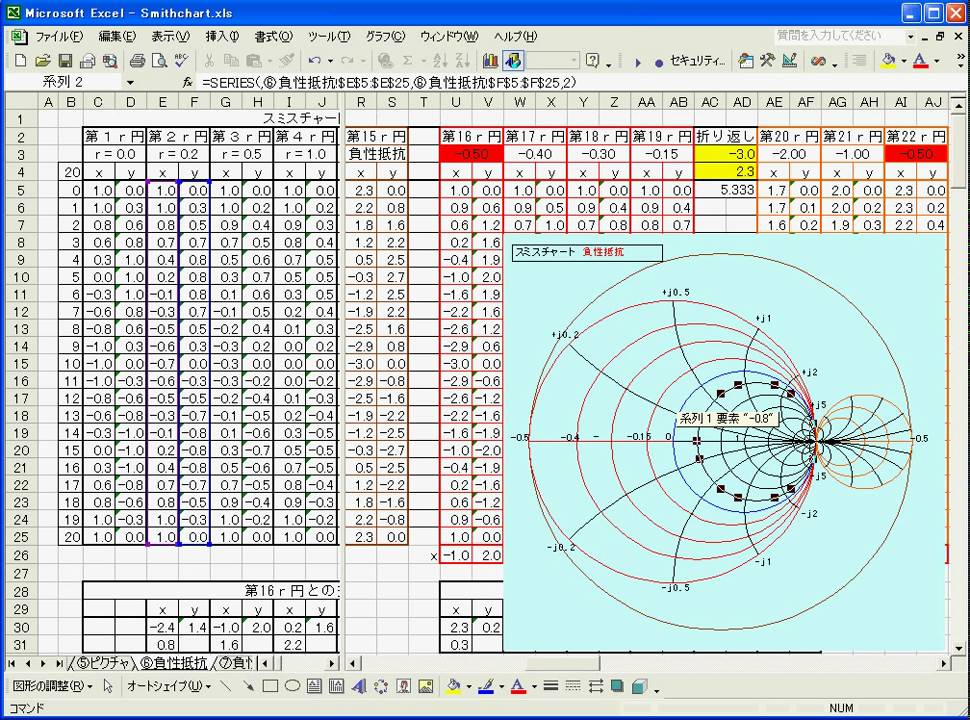This screenshot has height=720, width=970.
Task: Insert a picture from file
Action: click(426, 686)
